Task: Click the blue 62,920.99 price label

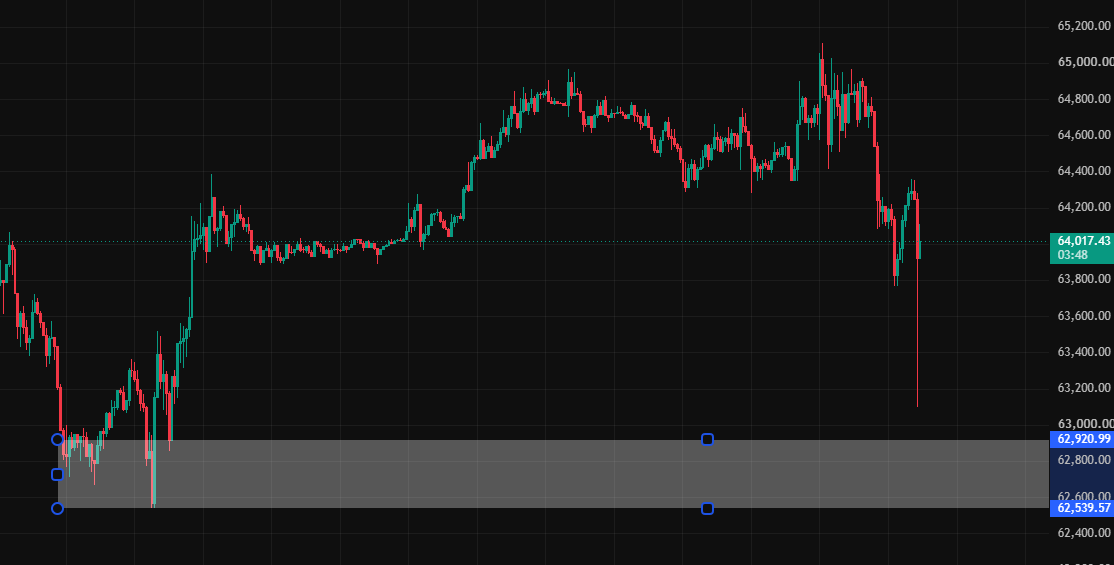Action: (1081, 439)
